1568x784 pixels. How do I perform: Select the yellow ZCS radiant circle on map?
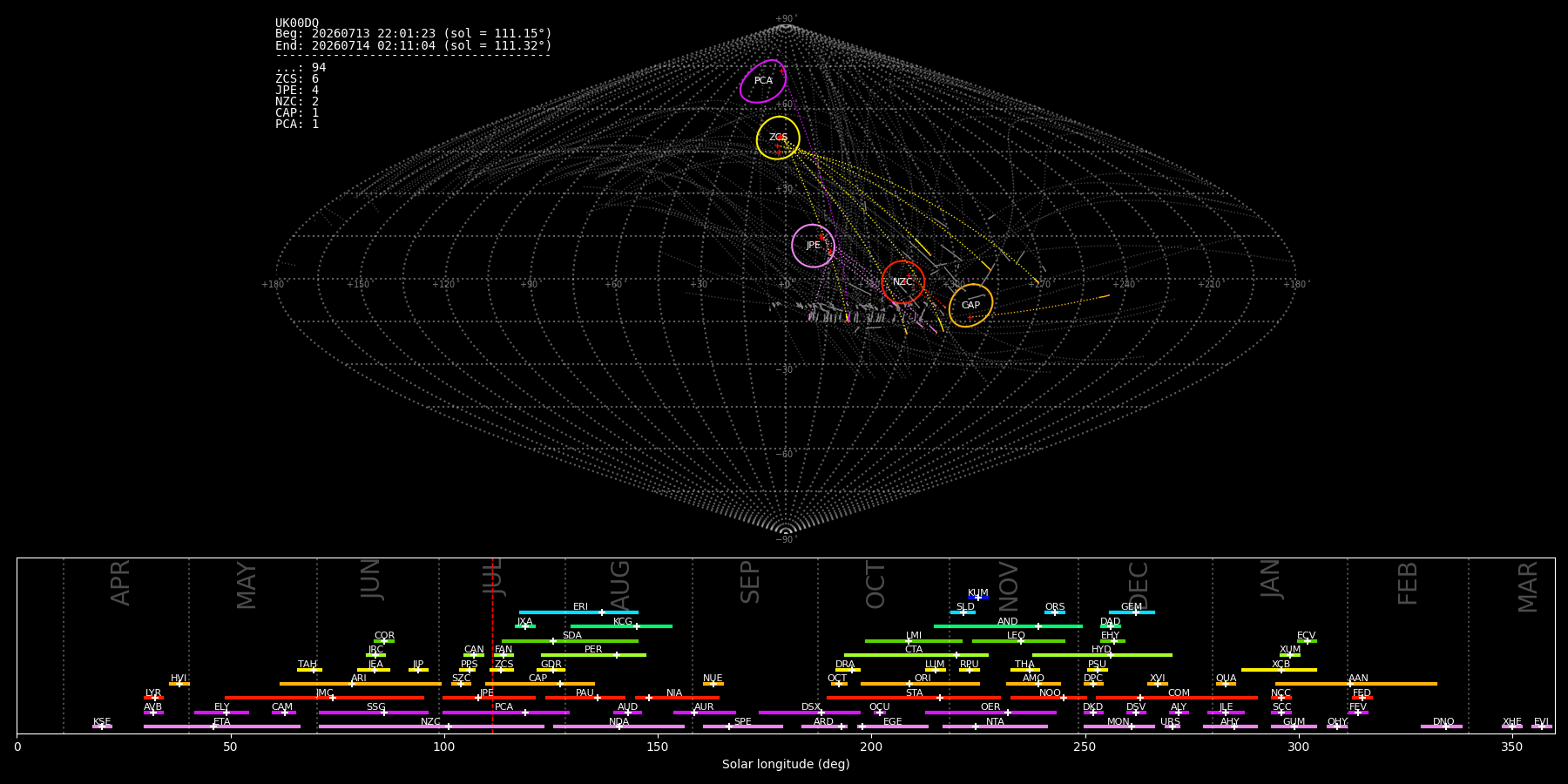coord(778,138)
